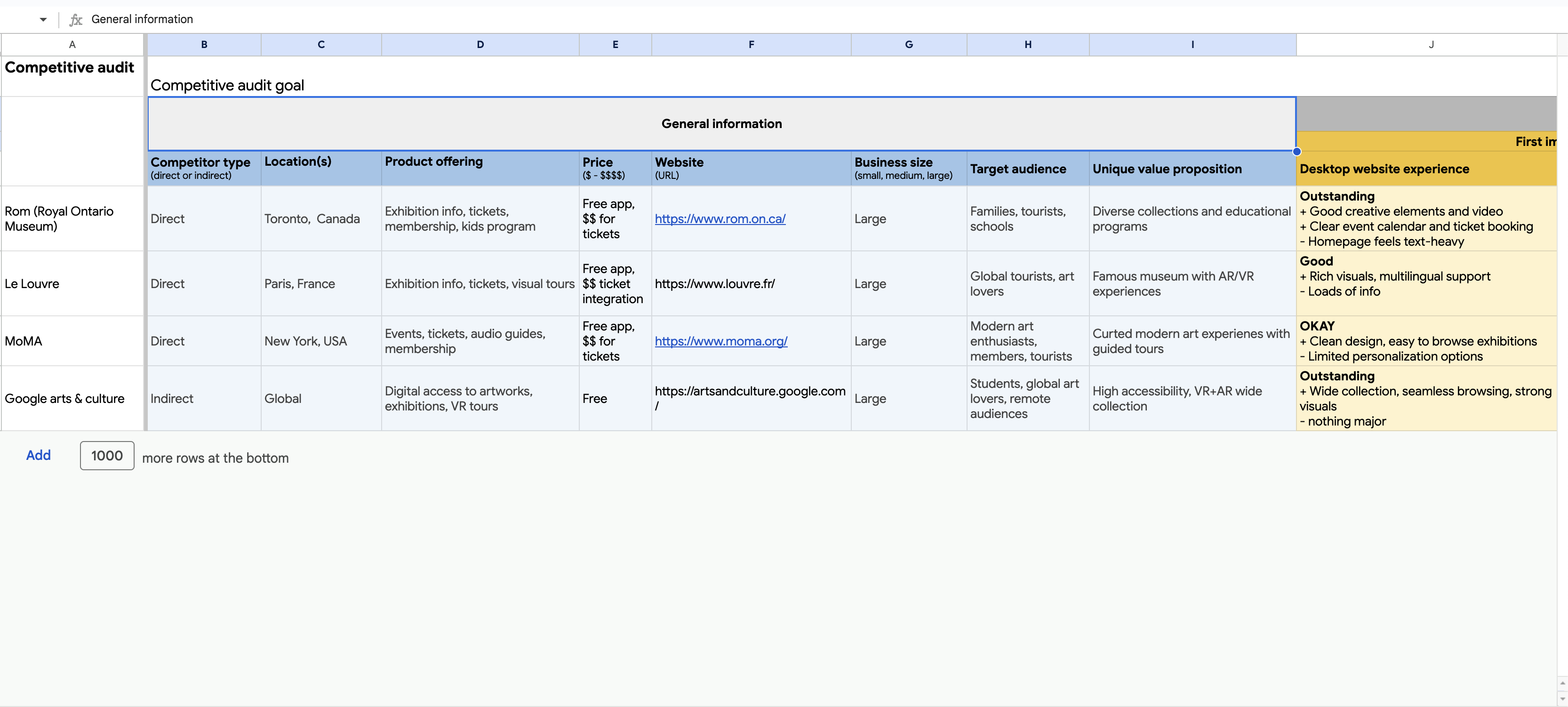The width and height of the screenshot is (1568, 707).
Task: Open the name box dropdown arrow
Action: (x=43, y=19)
